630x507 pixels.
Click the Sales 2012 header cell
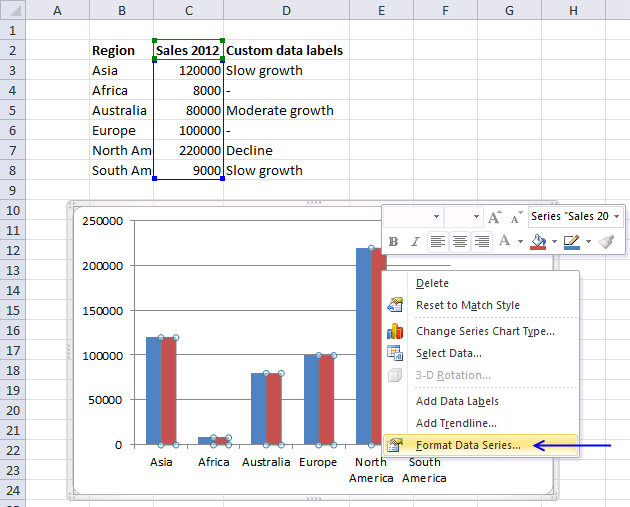(188, 50)
